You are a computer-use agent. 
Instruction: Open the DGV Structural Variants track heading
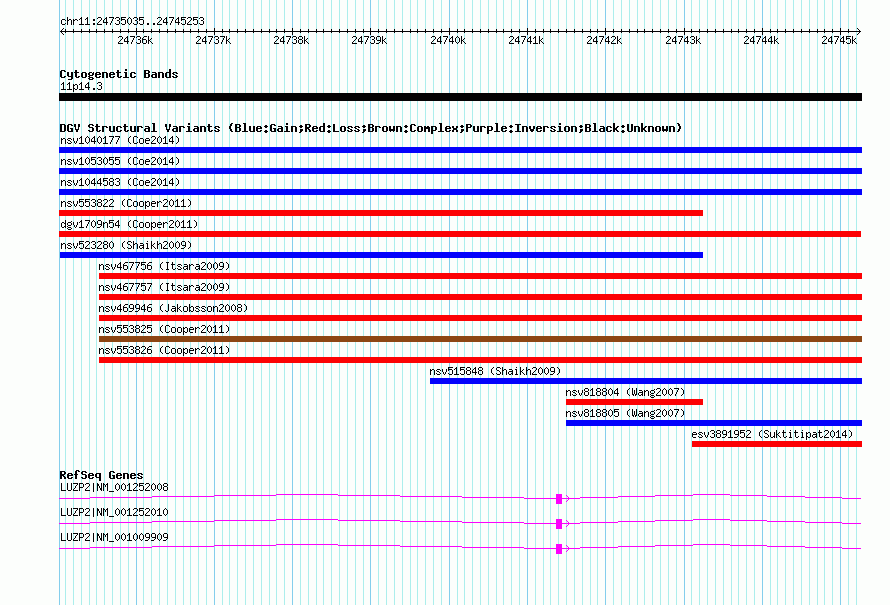[x=370, y=128]
